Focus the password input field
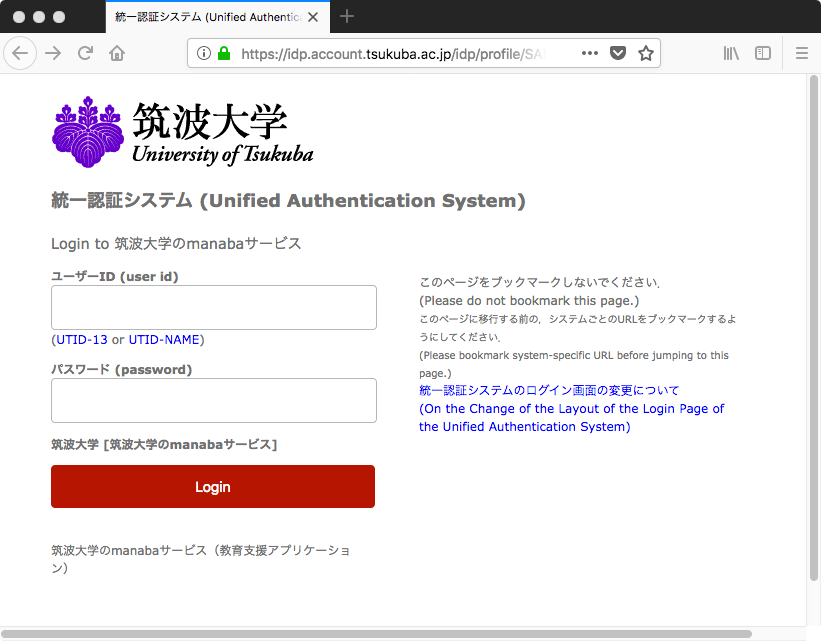 pyautogui.click(x=214, y=401)
